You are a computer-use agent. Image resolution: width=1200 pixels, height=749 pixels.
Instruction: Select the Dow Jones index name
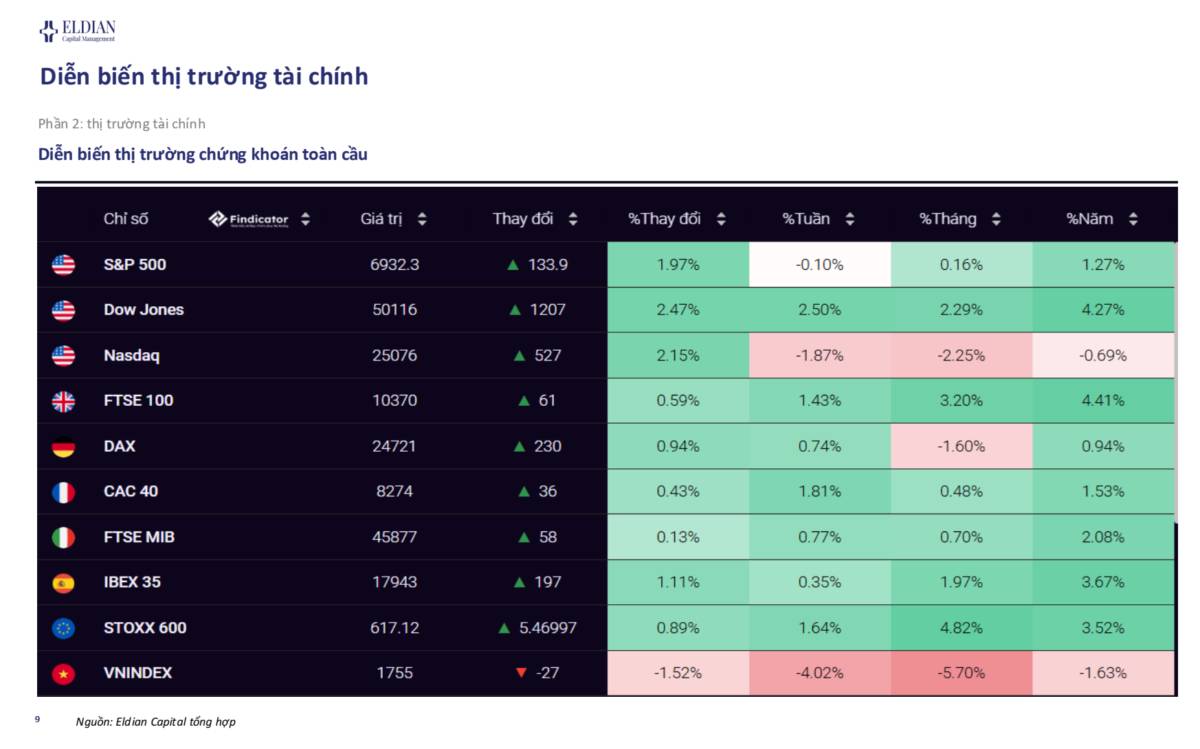144,310
